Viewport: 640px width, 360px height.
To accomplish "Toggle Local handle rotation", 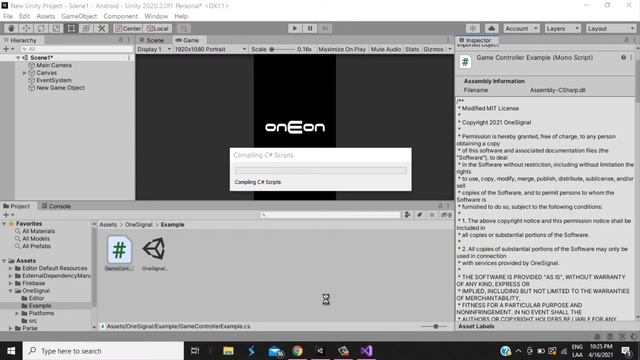I will tap(158, 28).
